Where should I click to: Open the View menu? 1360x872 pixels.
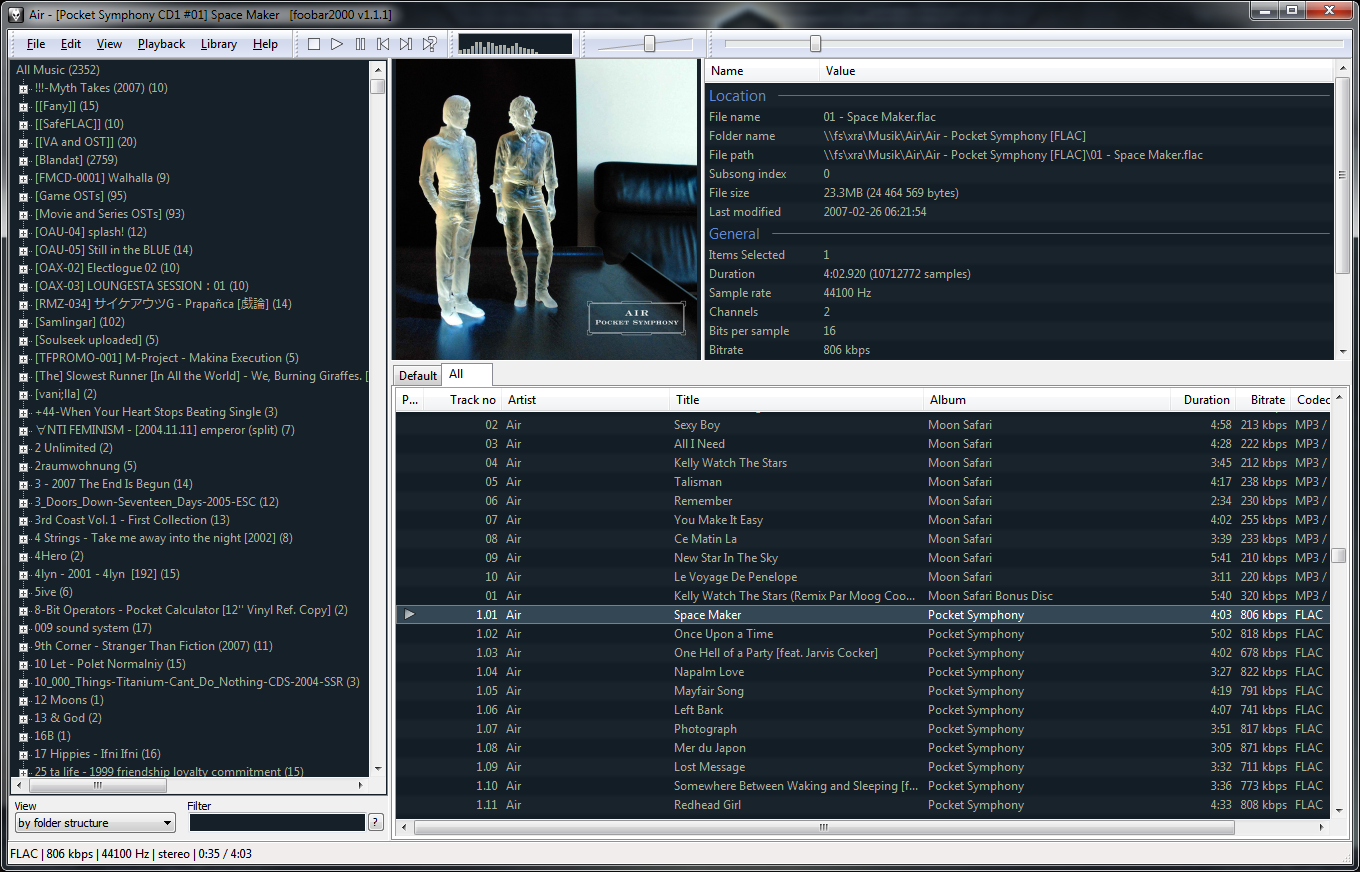[x=110, y=44]
